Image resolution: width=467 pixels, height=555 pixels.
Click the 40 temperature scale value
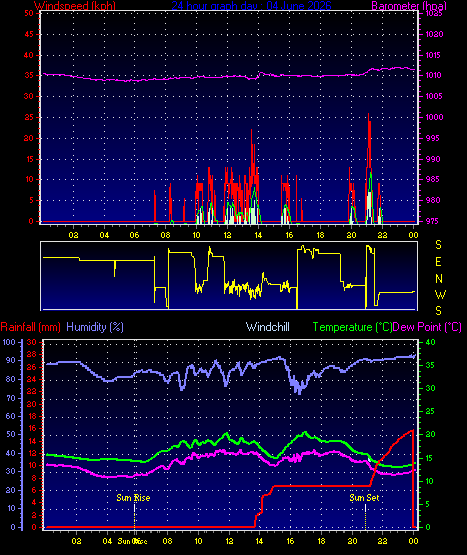point(430,342)
